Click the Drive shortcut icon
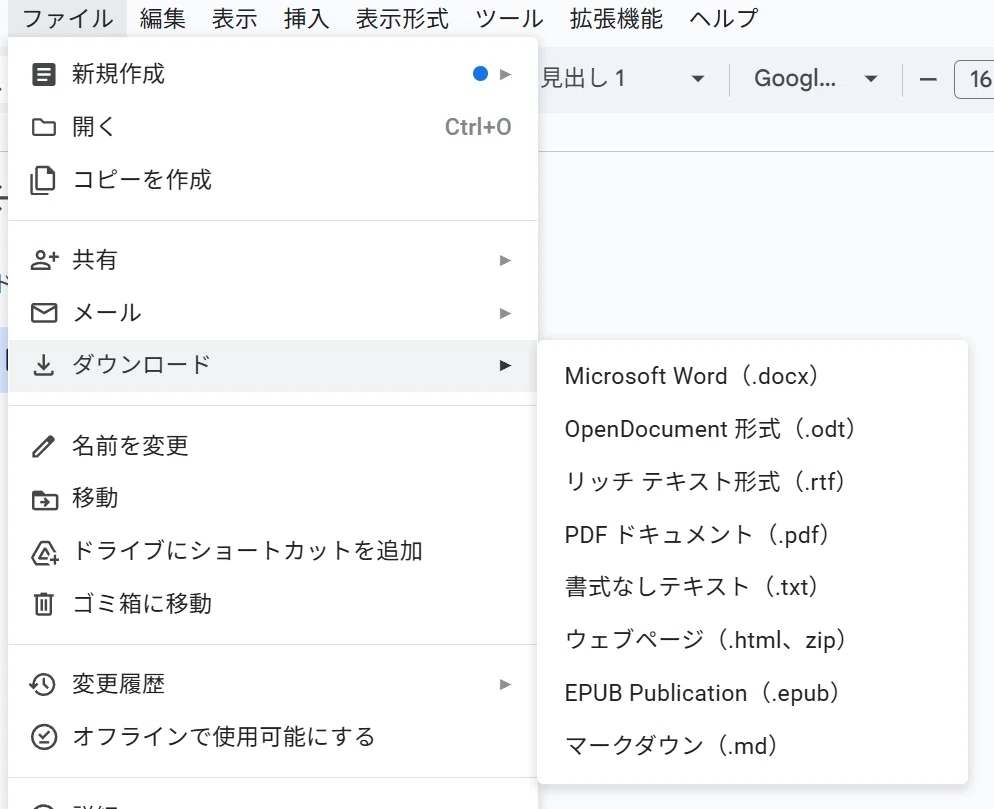The height and width of the screenshot is (809, 994). [44, 553]
